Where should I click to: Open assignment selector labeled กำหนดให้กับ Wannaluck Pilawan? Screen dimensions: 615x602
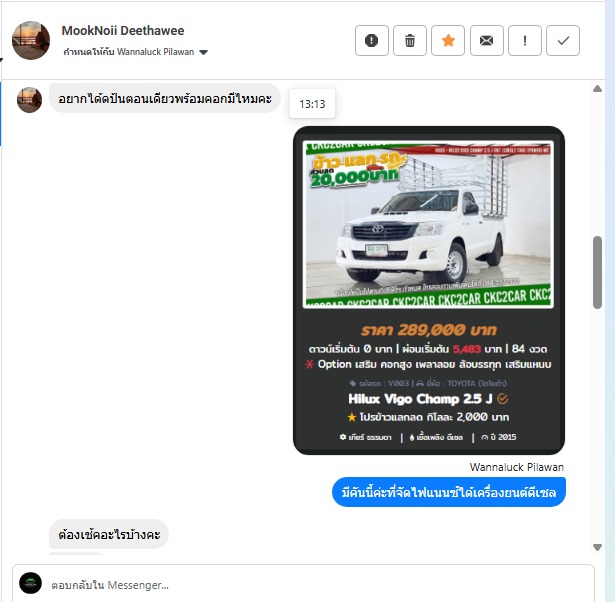tap(135, 52)
